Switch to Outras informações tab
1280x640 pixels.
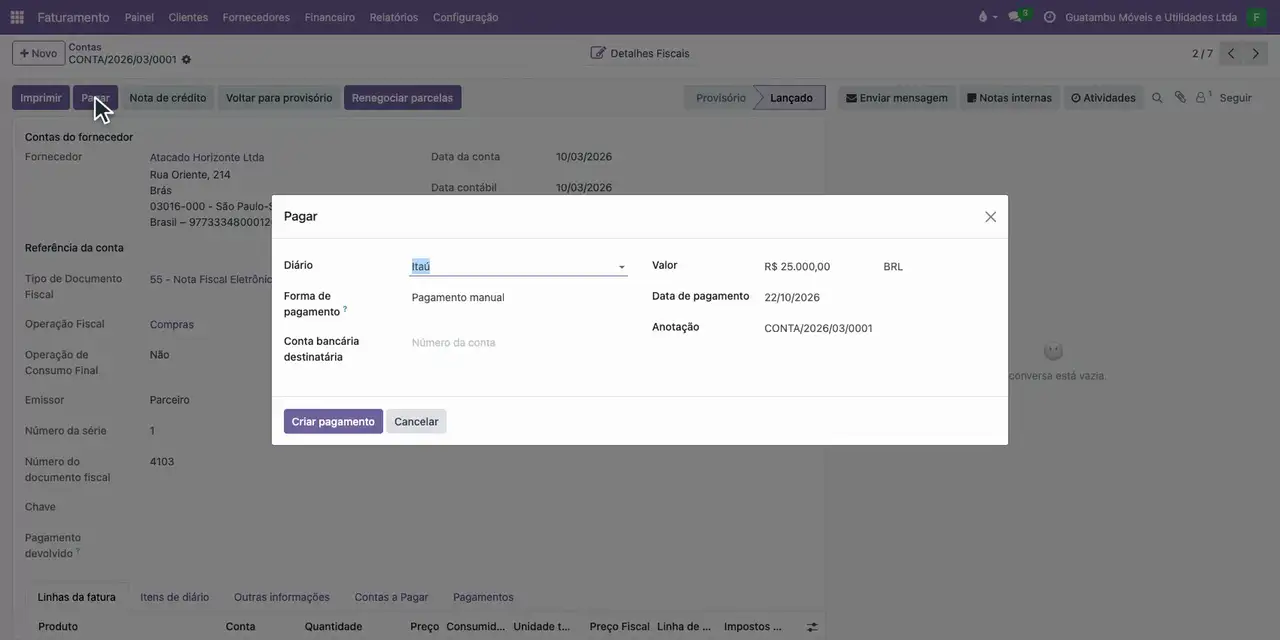[282, 597]
